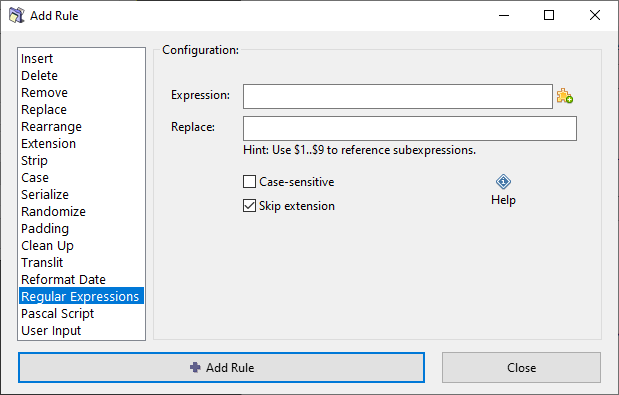
Task: Choose the Remove rule
Action: click(81, 92)
